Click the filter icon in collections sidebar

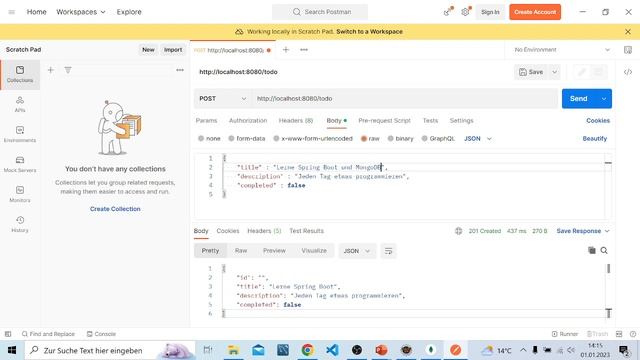coord(68,70)
